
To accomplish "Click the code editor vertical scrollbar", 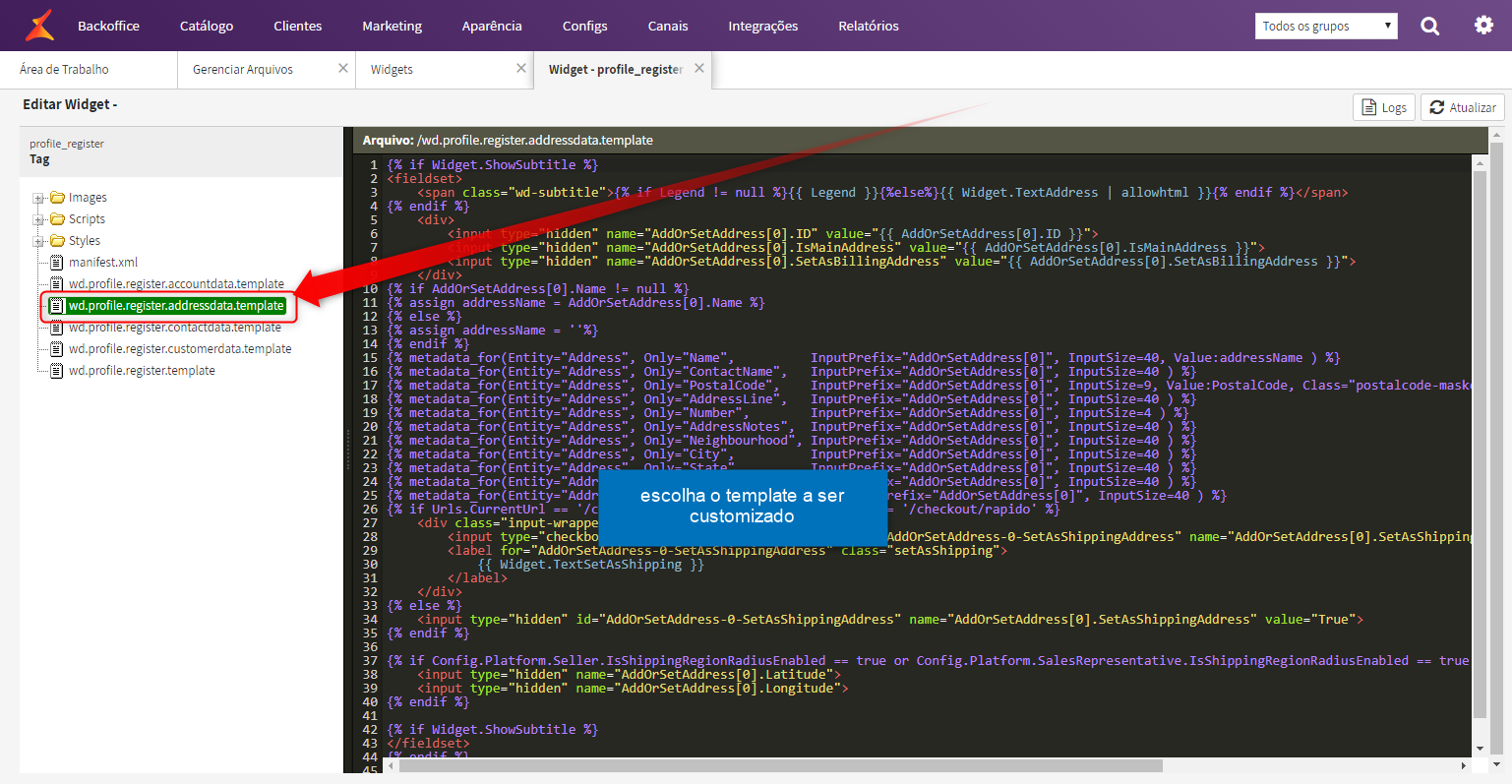I will coord(1480,443).
